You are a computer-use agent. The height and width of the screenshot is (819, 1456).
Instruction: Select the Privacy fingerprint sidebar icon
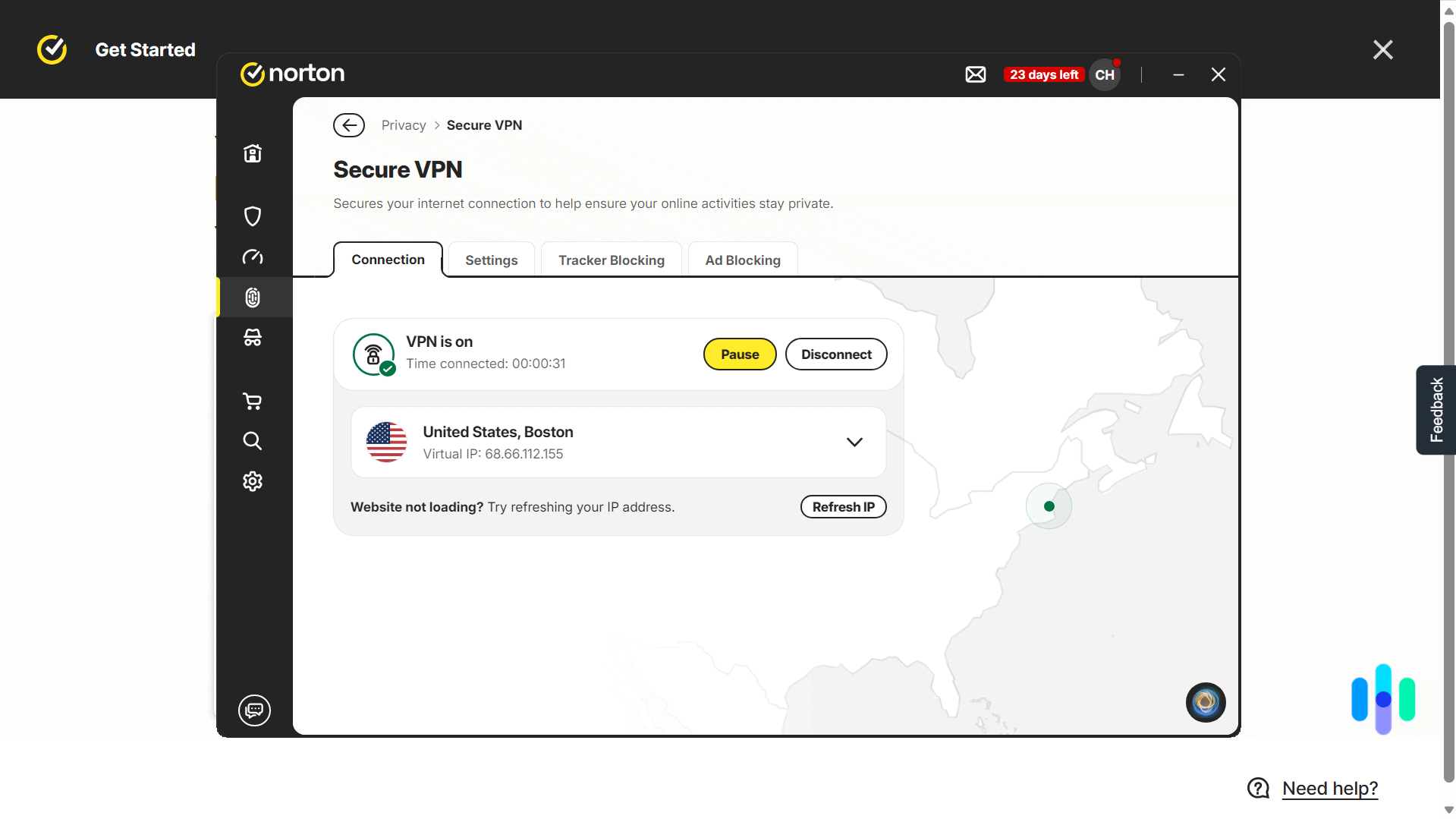click(x=253, y=297)
